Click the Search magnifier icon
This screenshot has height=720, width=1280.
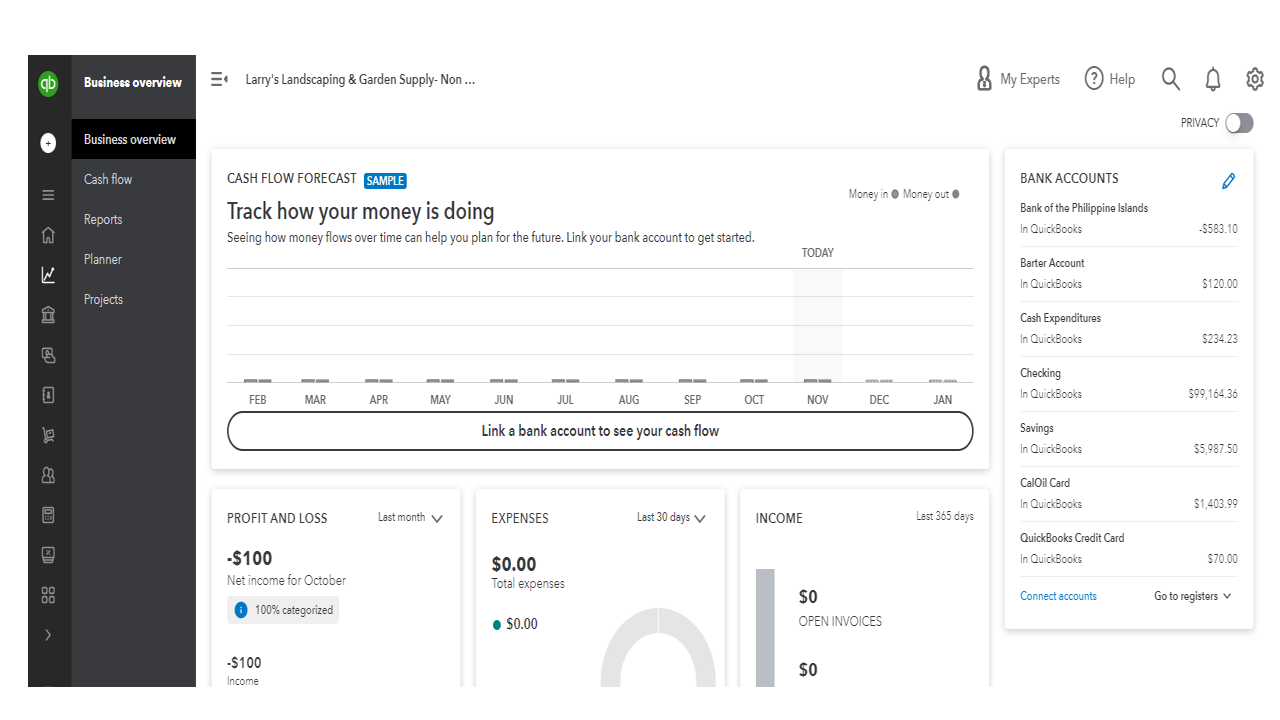(1171, 80)
